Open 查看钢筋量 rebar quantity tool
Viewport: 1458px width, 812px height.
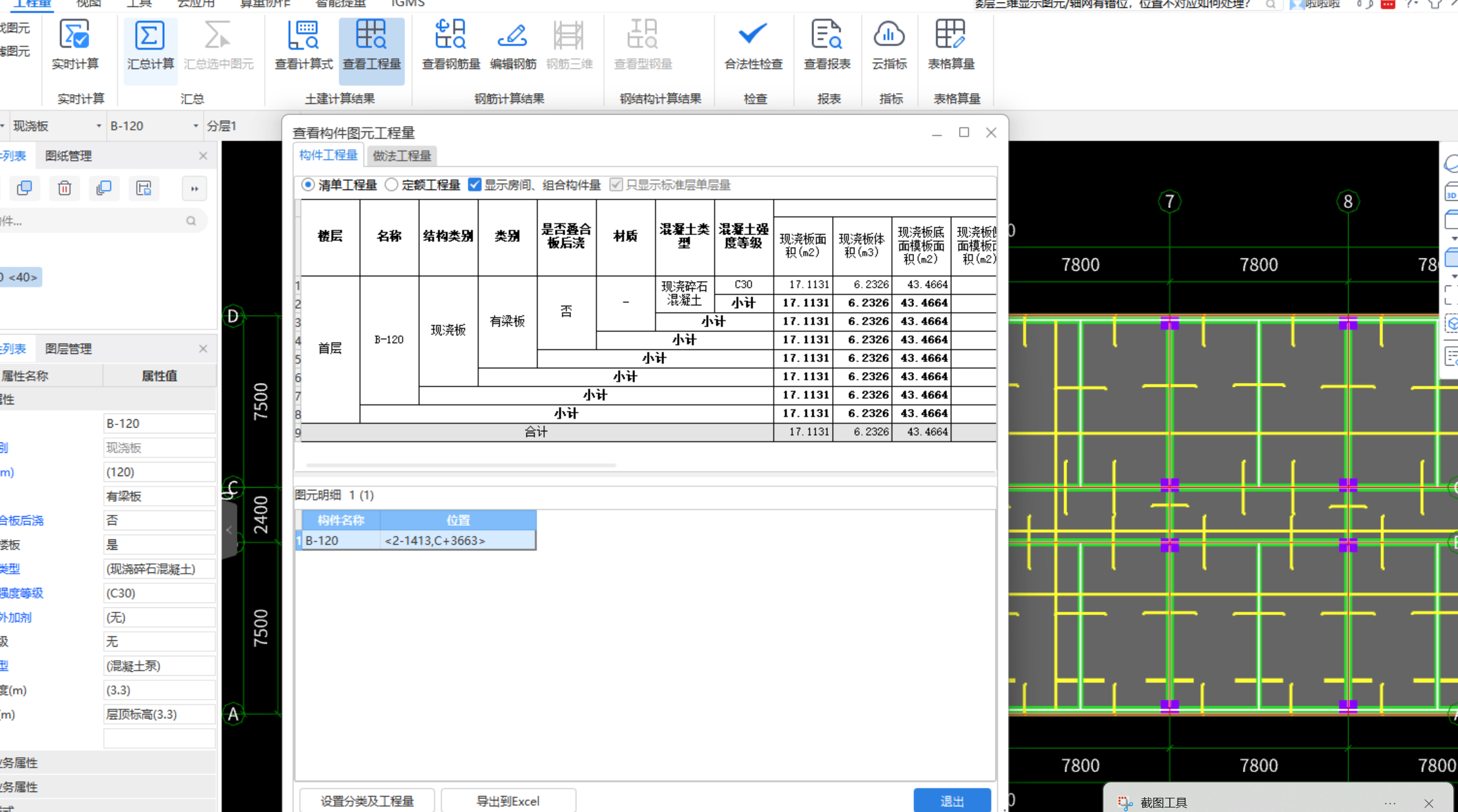pos(451,45)
